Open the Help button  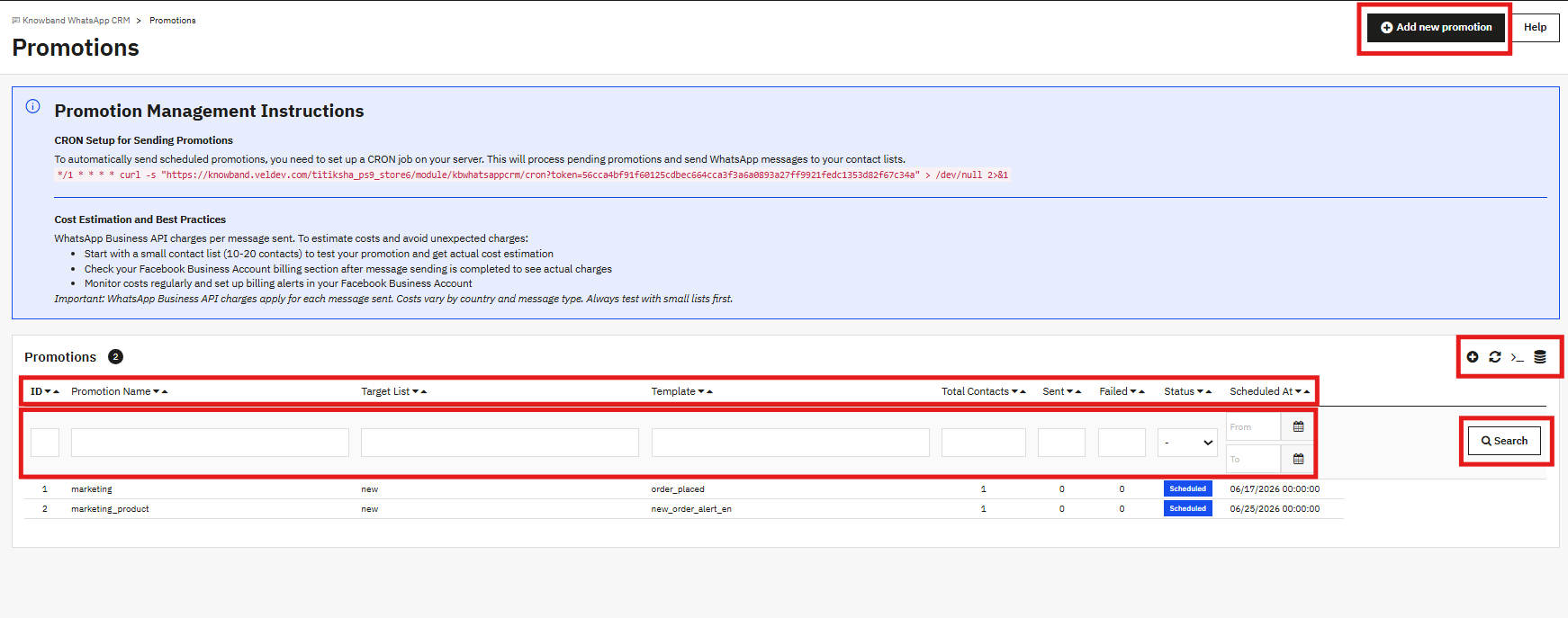click(x=1535, y=27)
